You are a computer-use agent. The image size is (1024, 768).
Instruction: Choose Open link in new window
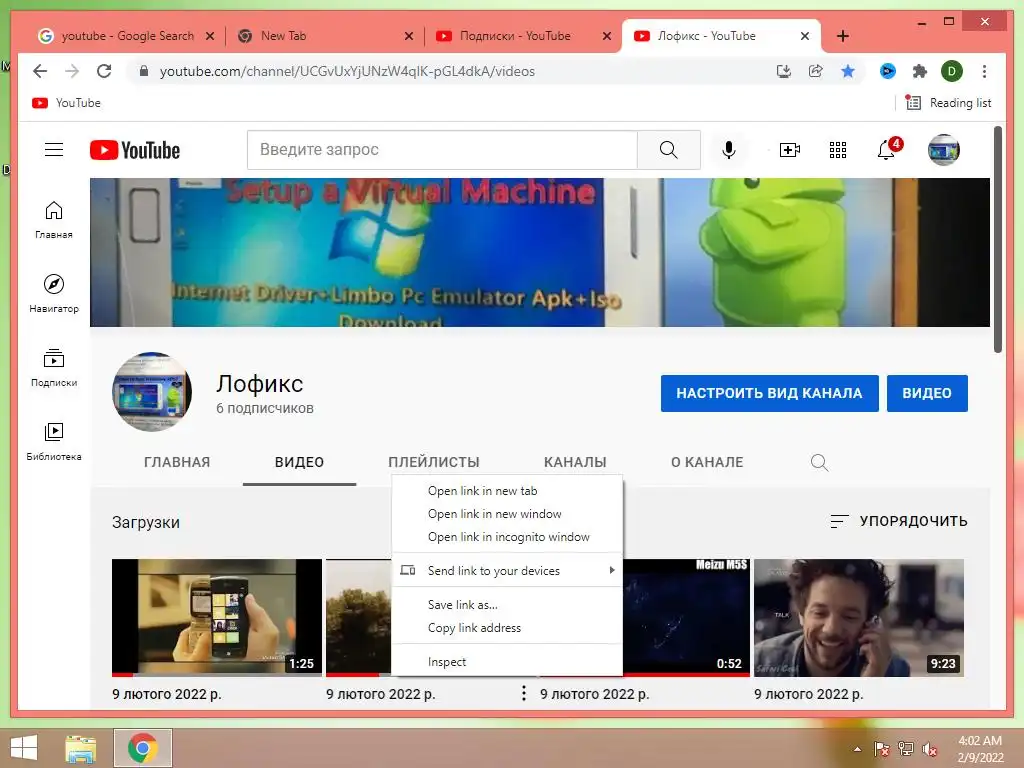[507, 514]
